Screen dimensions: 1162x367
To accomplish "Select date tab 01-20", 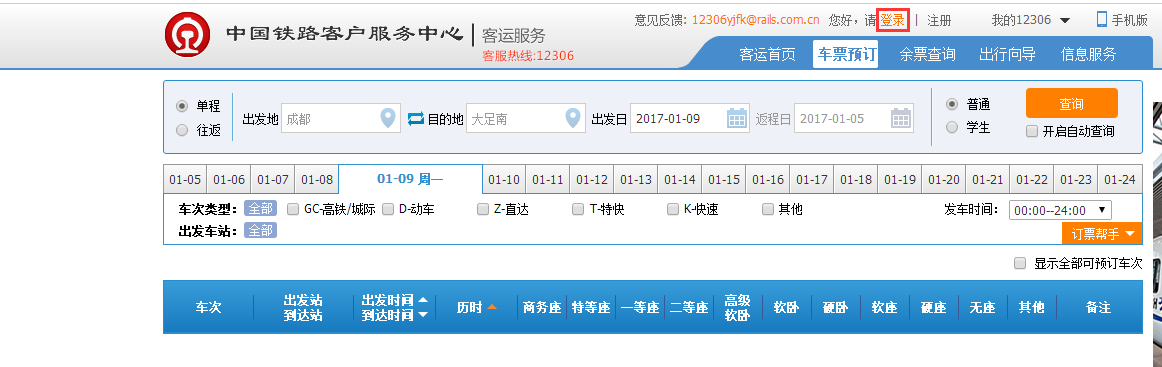I will [x=943, y=179].
